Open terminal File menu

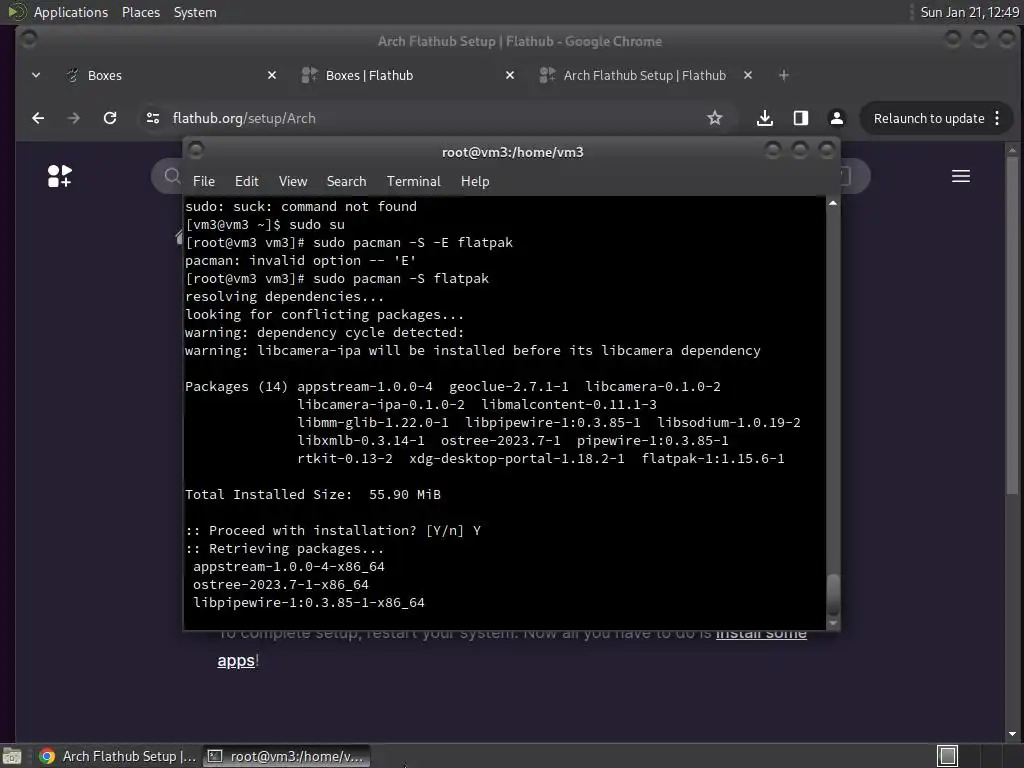pos(204,181)
